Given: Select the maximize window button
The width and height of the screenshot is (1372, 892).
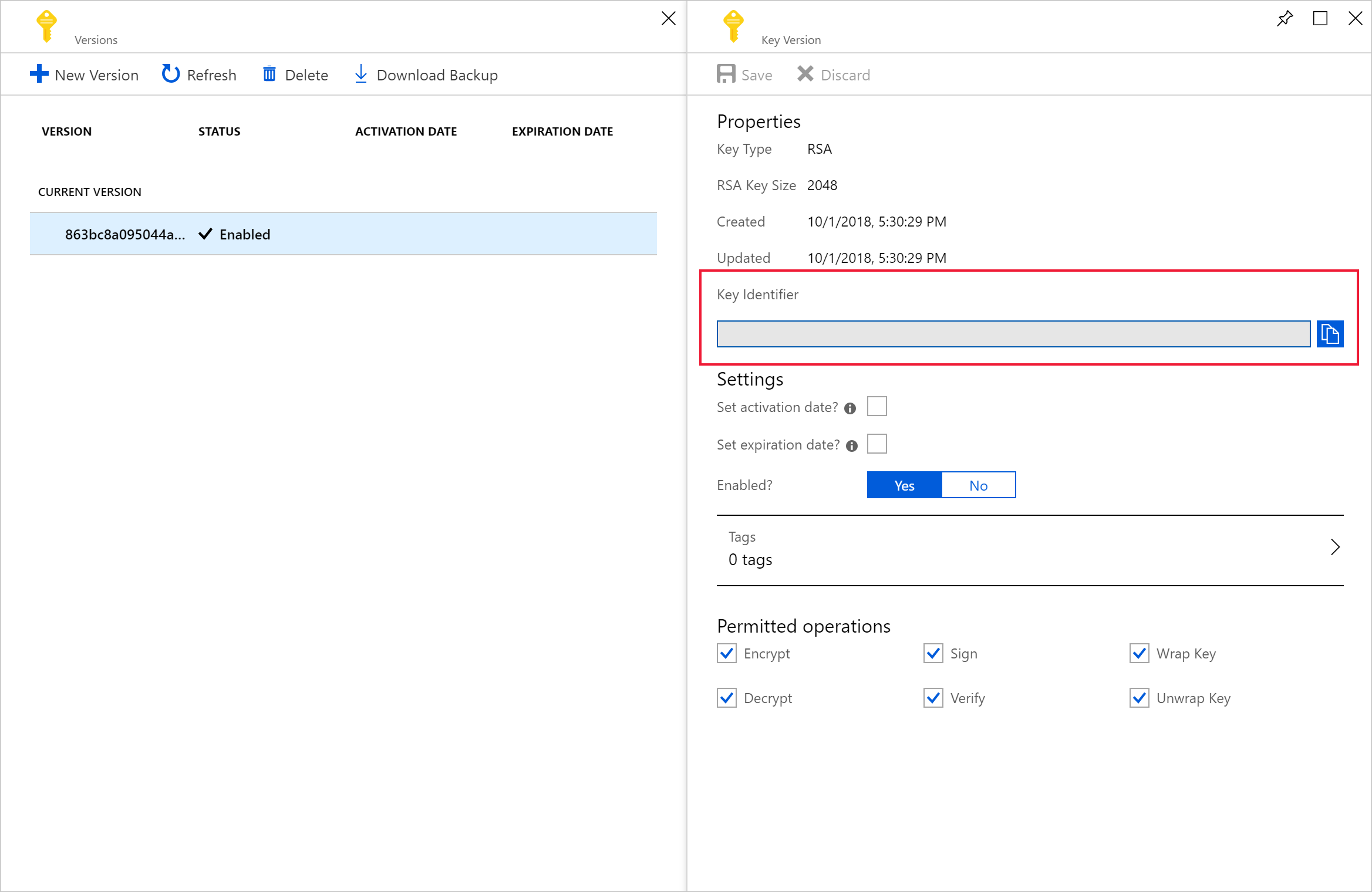Looking at the screenshot, I should pos(1320,18).
